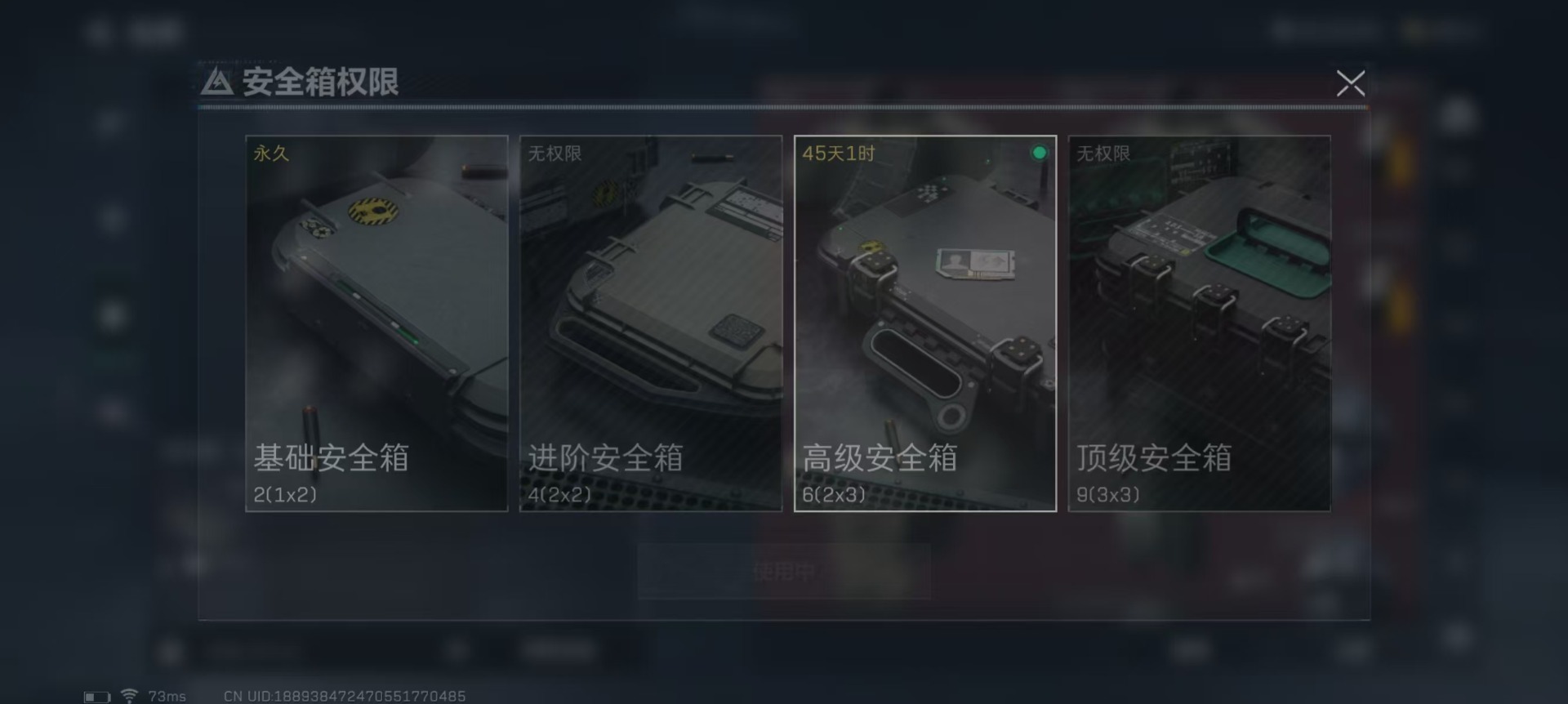Click 无权限 label on 进阶安全箱

(555, 154)
